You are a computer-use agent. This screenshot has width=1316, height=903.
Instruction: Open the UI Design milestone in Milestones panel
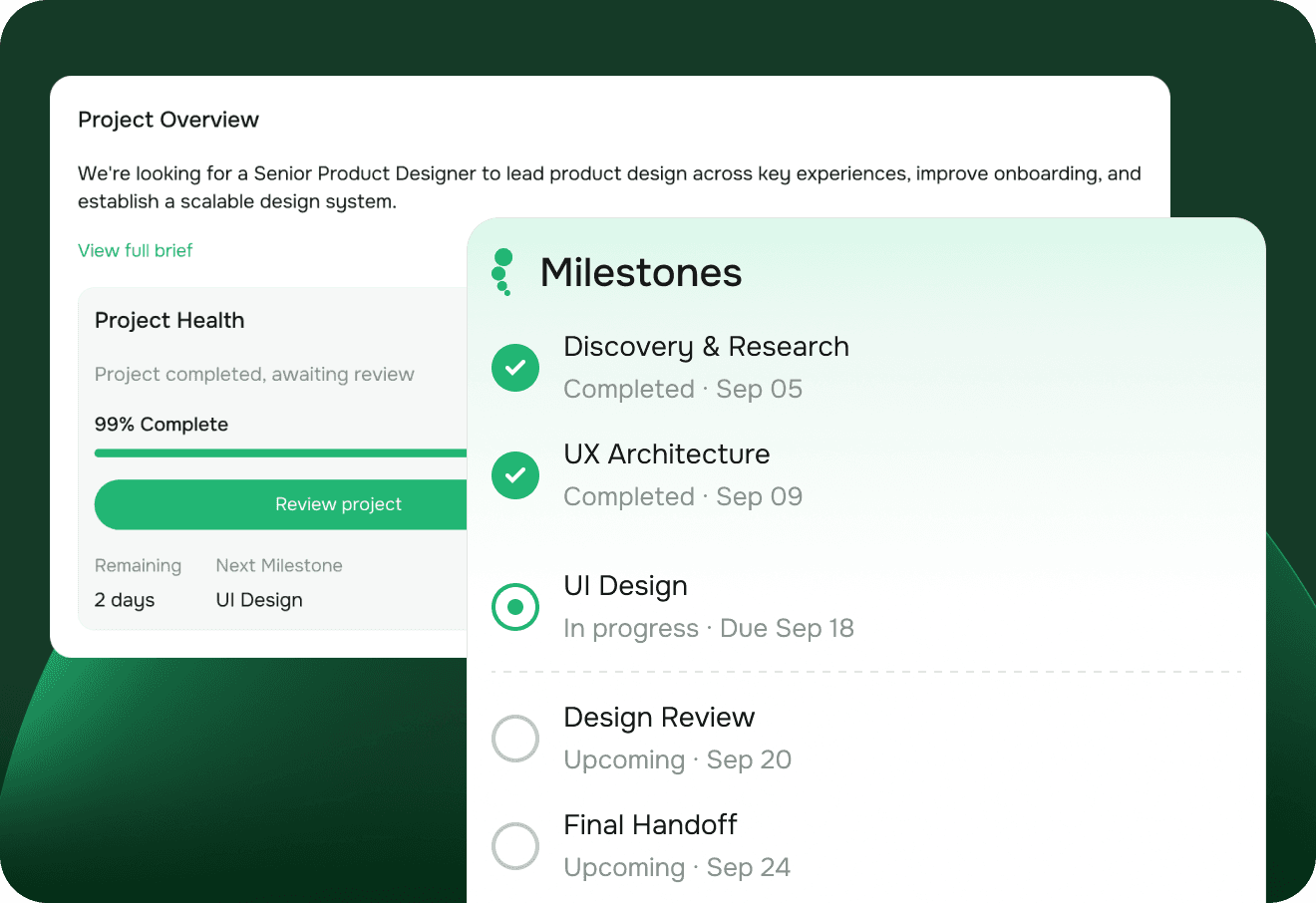tap(626, 585)
